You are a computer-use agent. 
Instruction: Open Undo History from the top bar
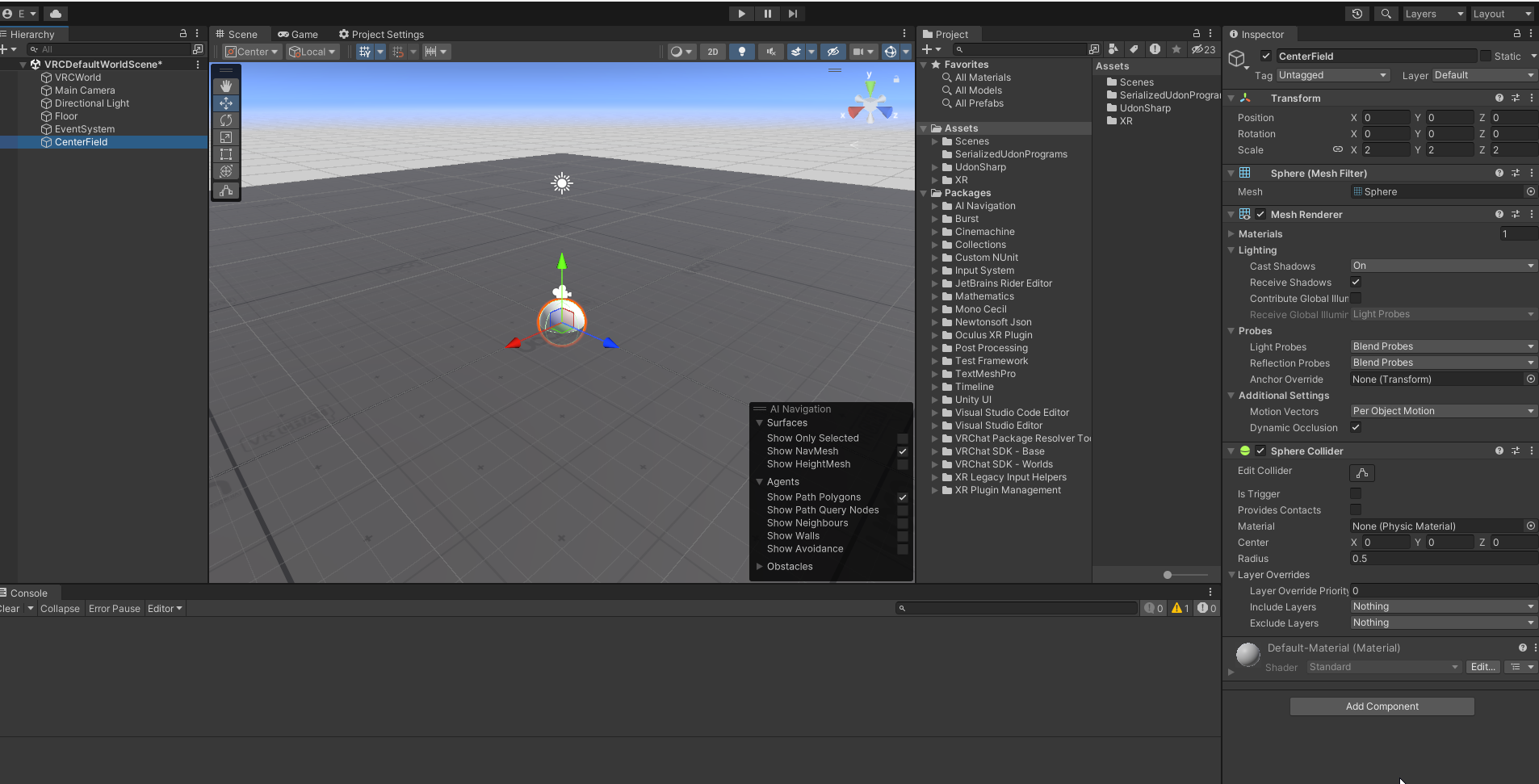(1357, 14)
